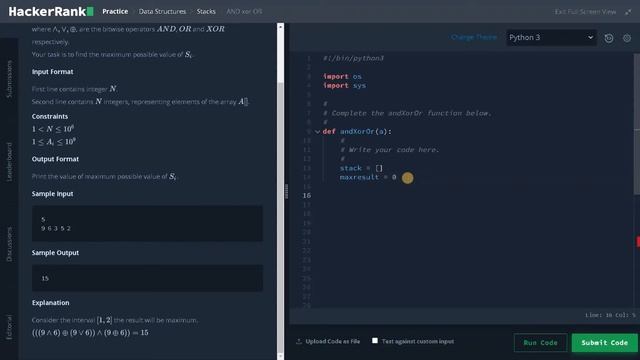Click the panel splitter handle
This screenshot has height=360, width=640.
point(287,191)
